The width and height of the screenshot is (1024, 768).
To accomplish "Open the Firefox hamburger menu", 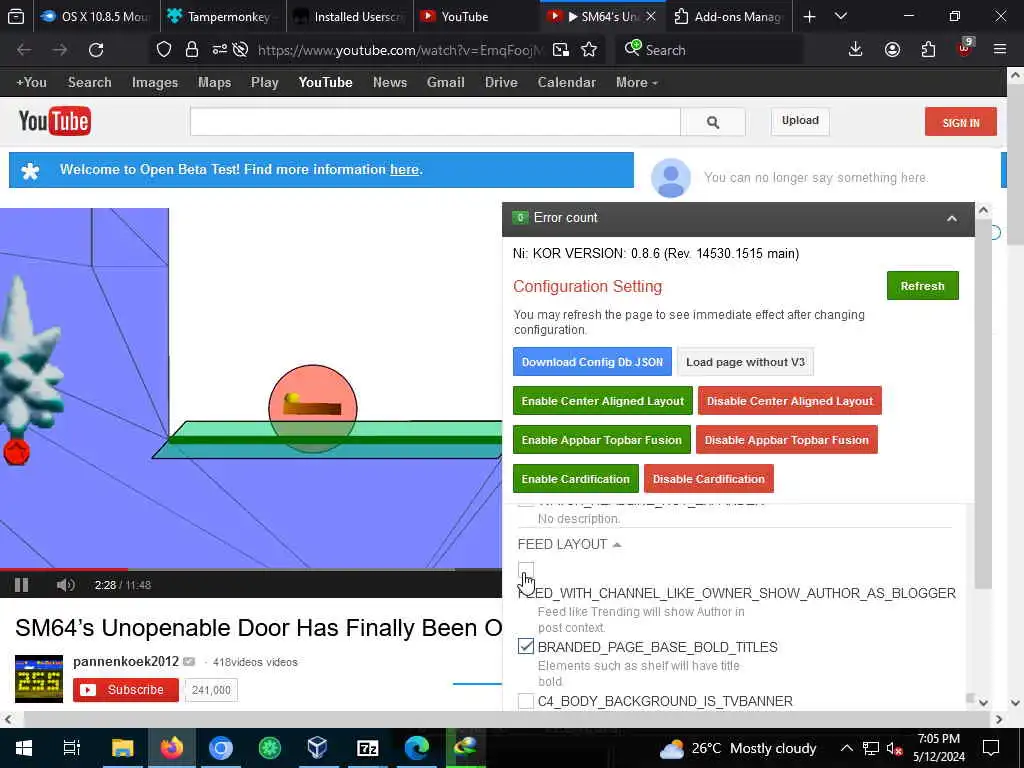I will [1000, 50].
